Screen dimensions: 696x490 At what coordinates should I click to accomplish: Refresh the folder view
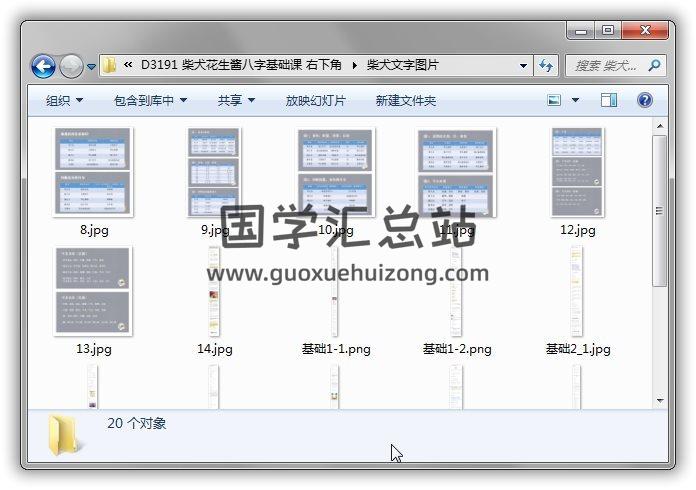click(546, 66)
